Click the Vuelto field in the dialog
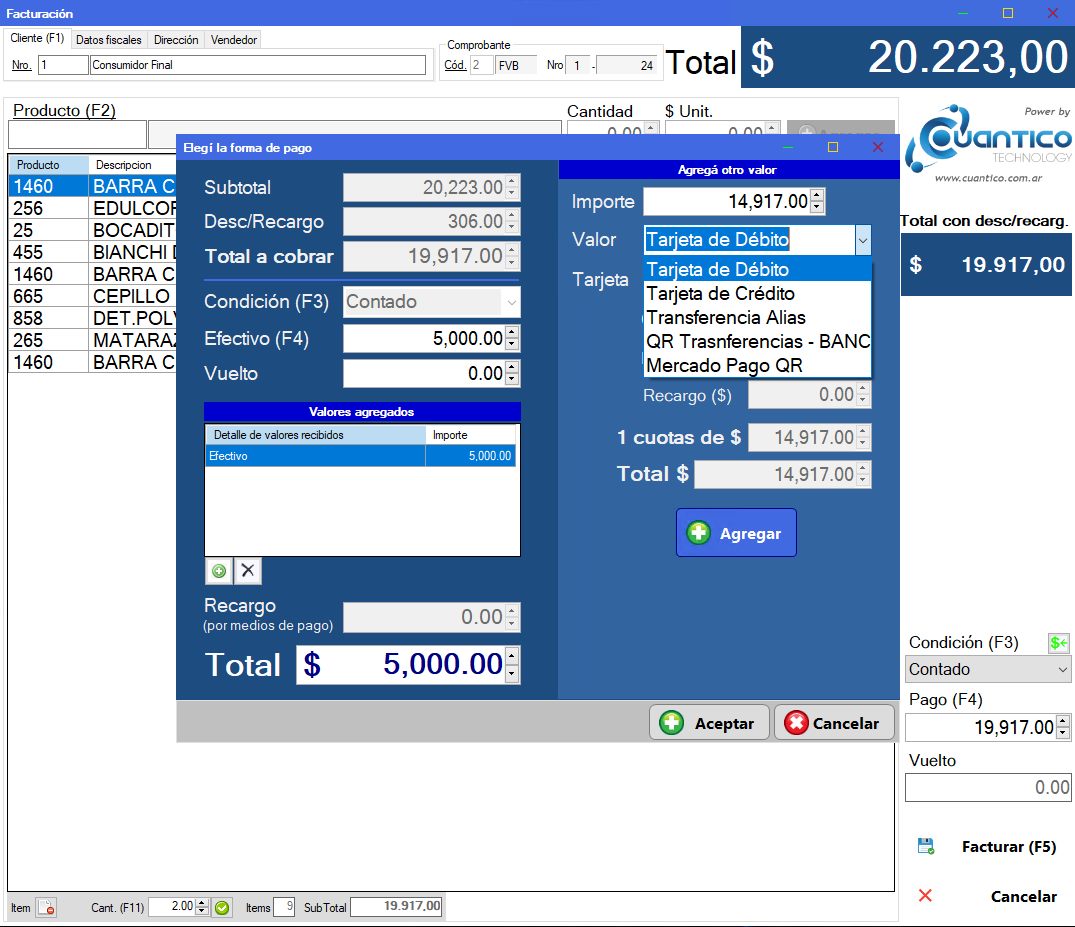 (424, 374)
